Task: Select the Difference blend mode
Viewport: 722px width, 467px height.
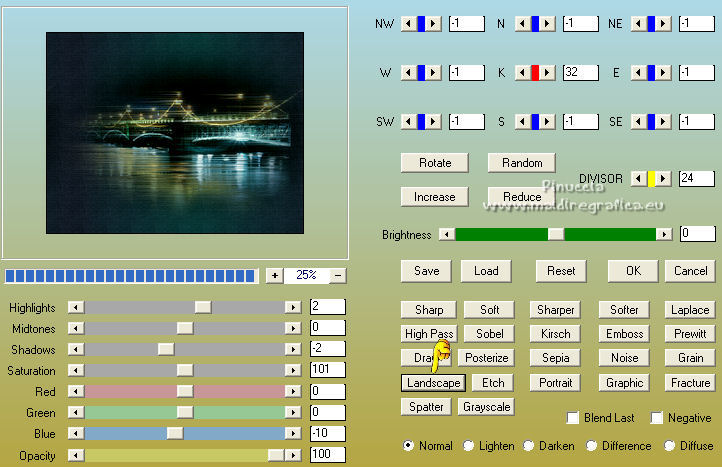Action: coord(592,446)
